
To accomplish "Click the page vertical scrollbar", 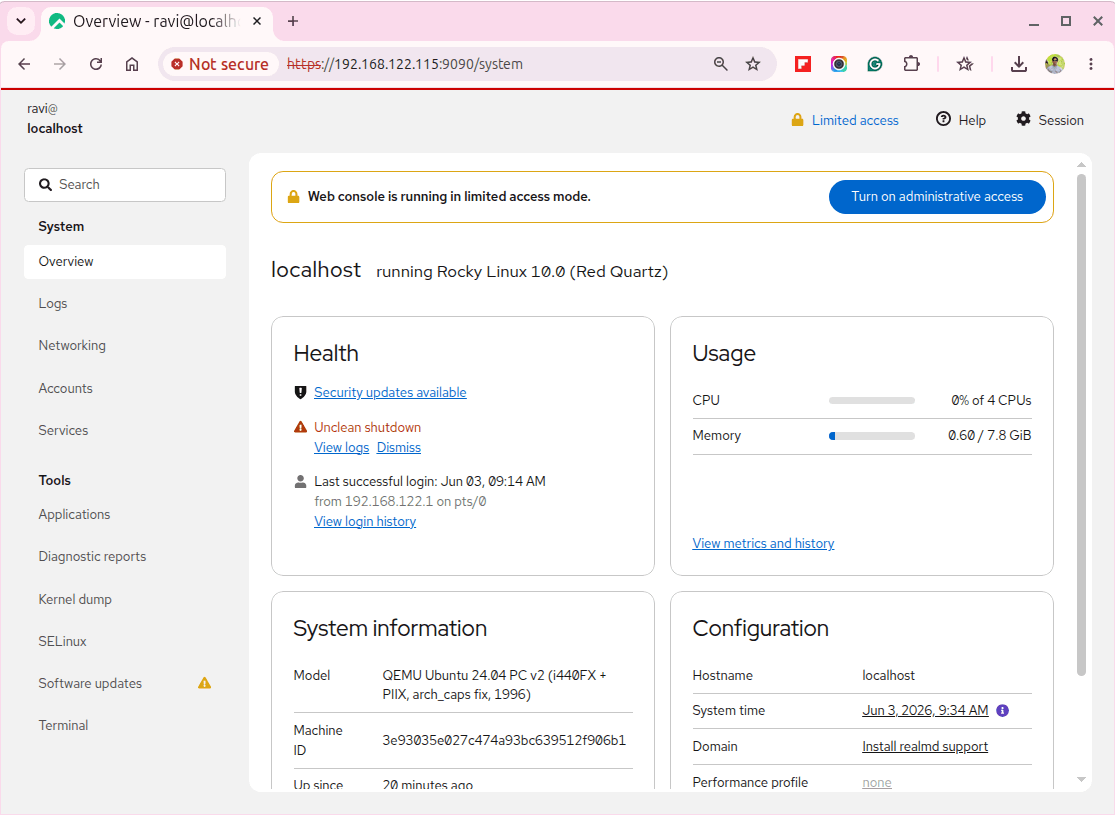I will pos(1082,425).
